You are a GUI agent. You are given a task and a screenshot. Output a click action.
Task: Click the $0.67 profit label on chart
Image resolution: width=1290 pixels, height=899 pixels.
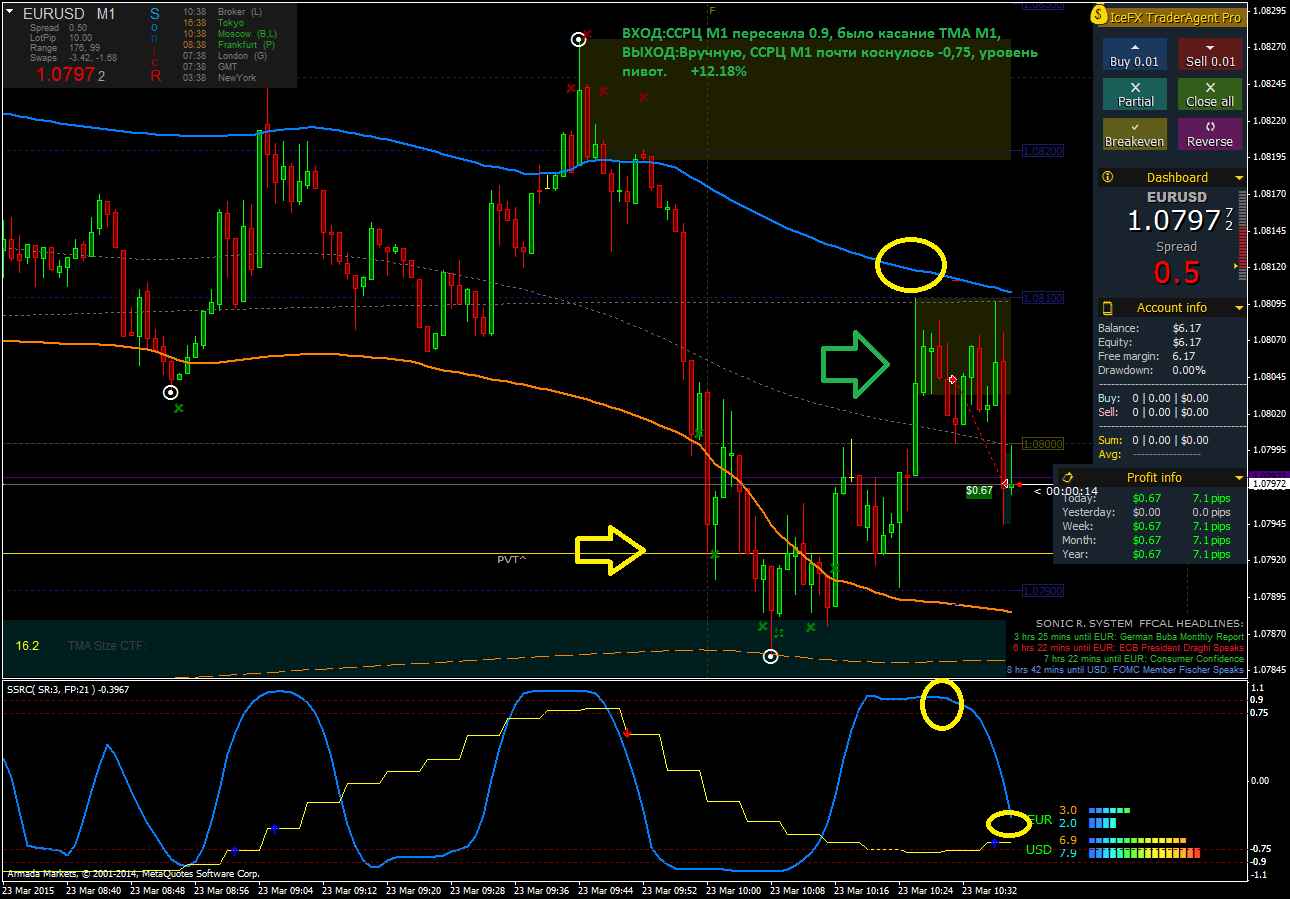point(980,490)
